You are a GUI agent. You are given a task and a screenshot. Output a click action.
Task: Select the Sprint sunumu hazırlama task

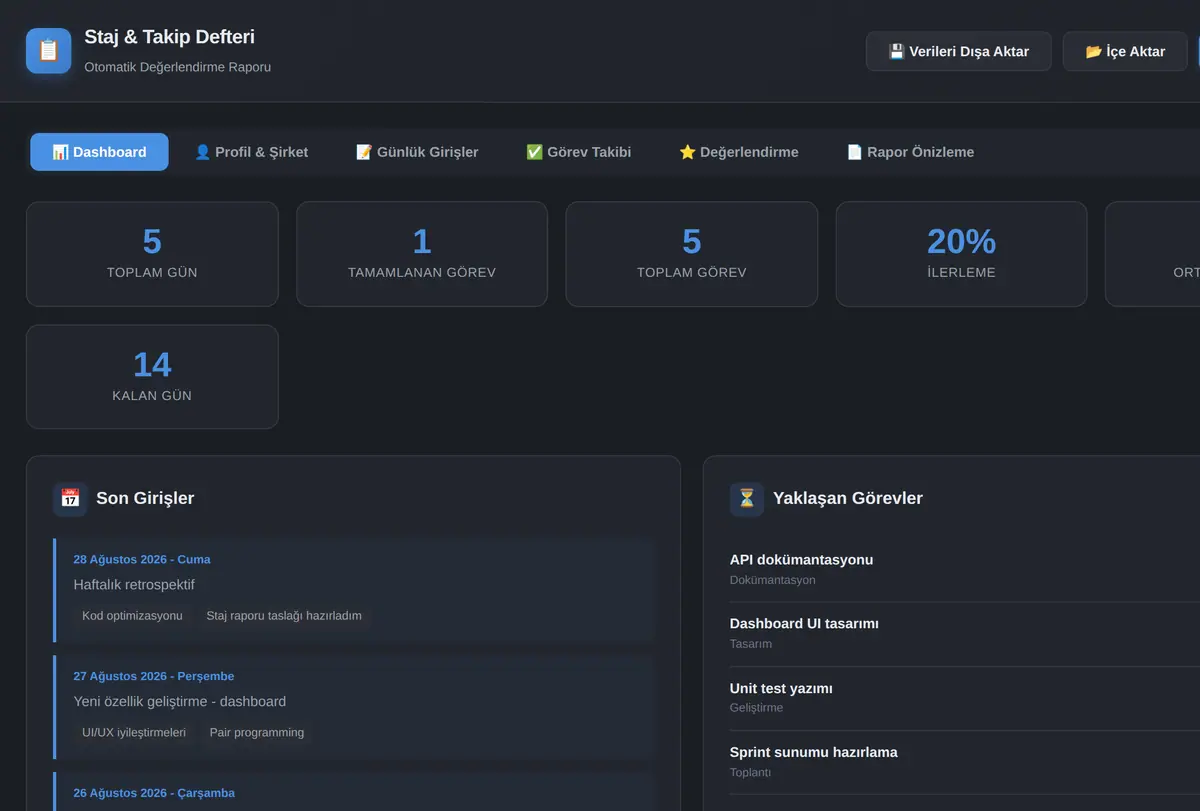(x=965, y=761)
